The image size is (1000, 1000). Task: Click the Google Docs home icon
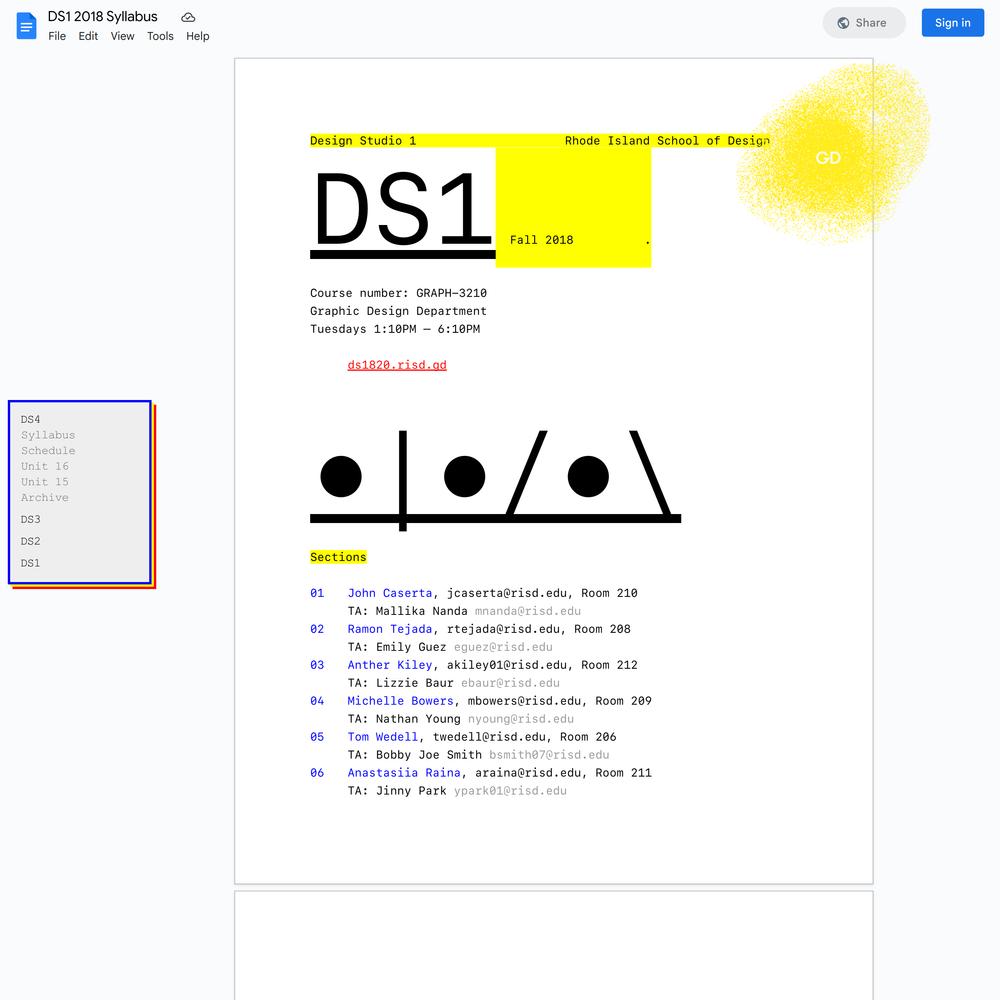(26, 26)
